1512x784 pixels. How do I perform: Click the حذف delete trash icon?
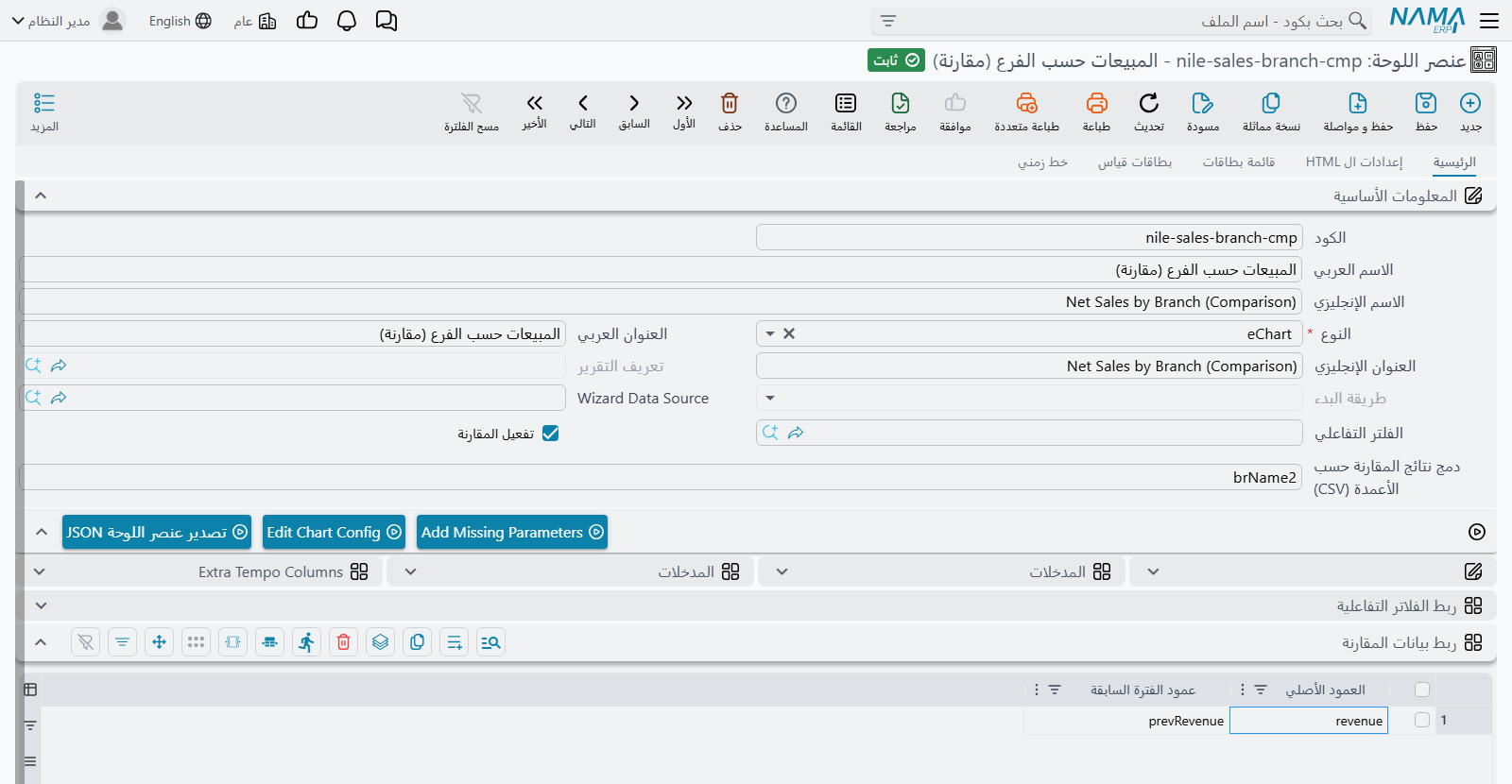click(730, 103)
